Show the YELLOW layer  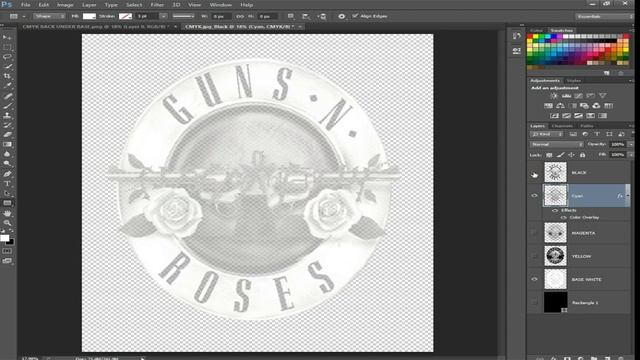click(x=534, y=256)
